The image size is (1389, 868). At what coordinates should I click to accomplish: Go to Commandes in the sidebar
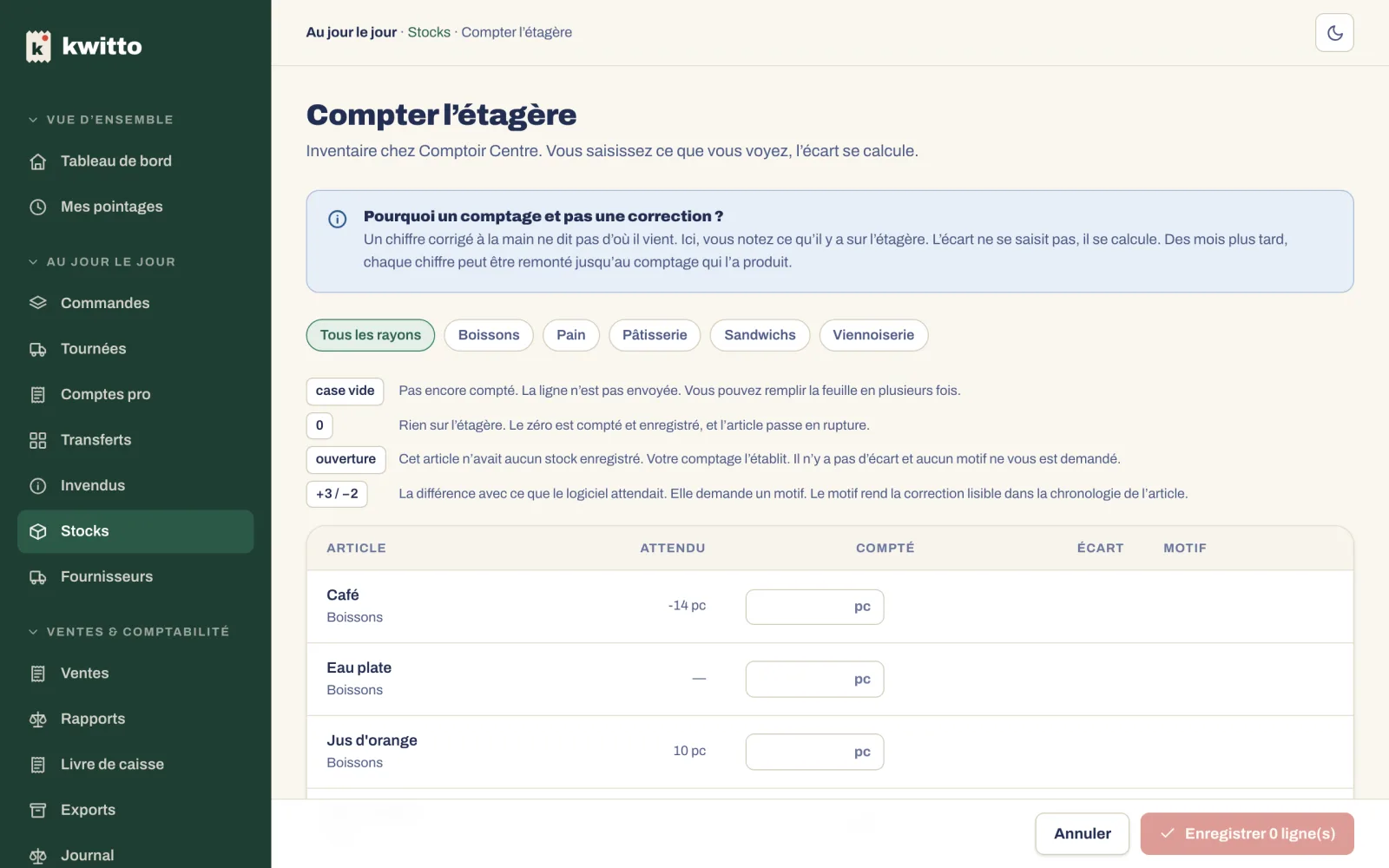pyautogui.click(x=135, y=303)
